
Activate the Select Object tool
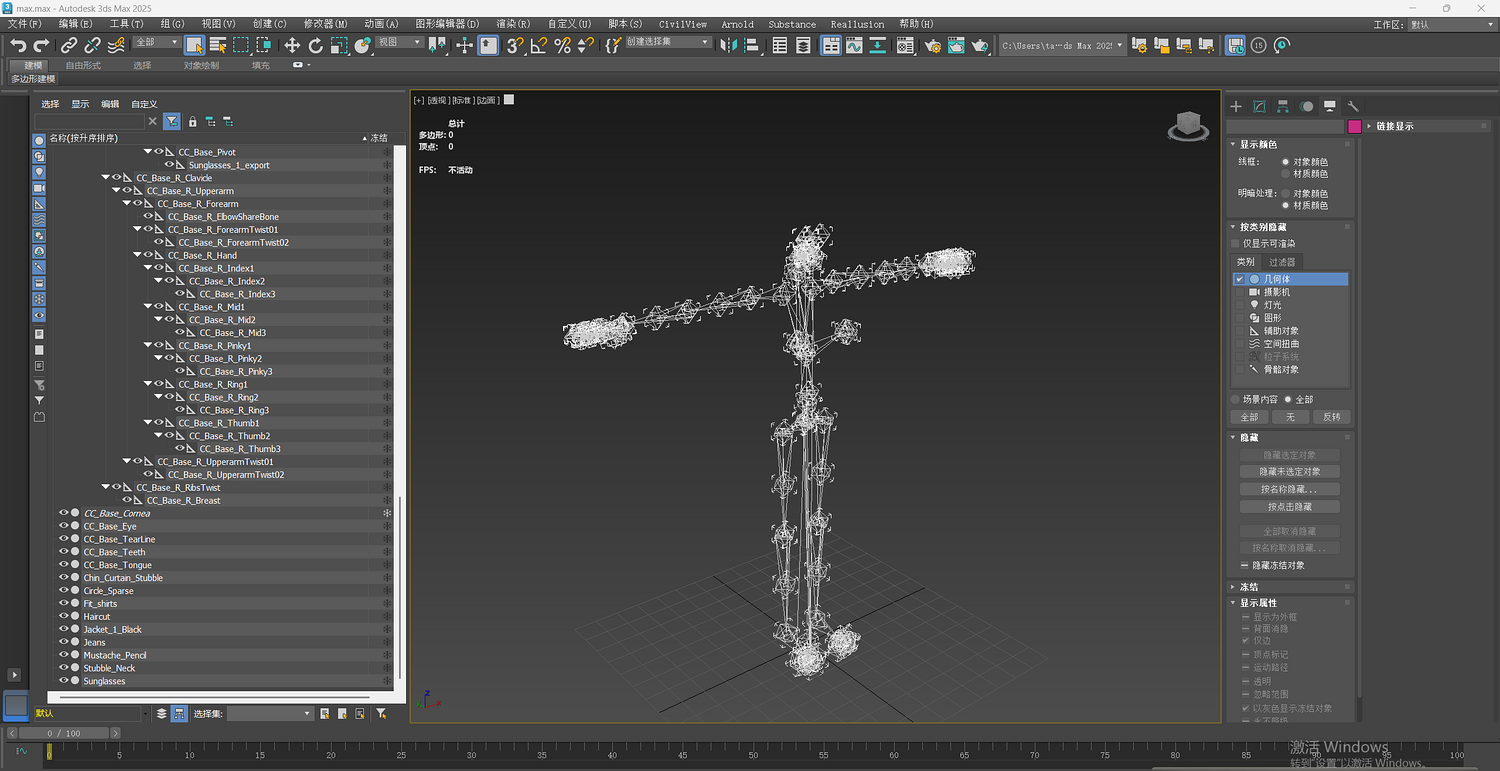tap(194, 45)
